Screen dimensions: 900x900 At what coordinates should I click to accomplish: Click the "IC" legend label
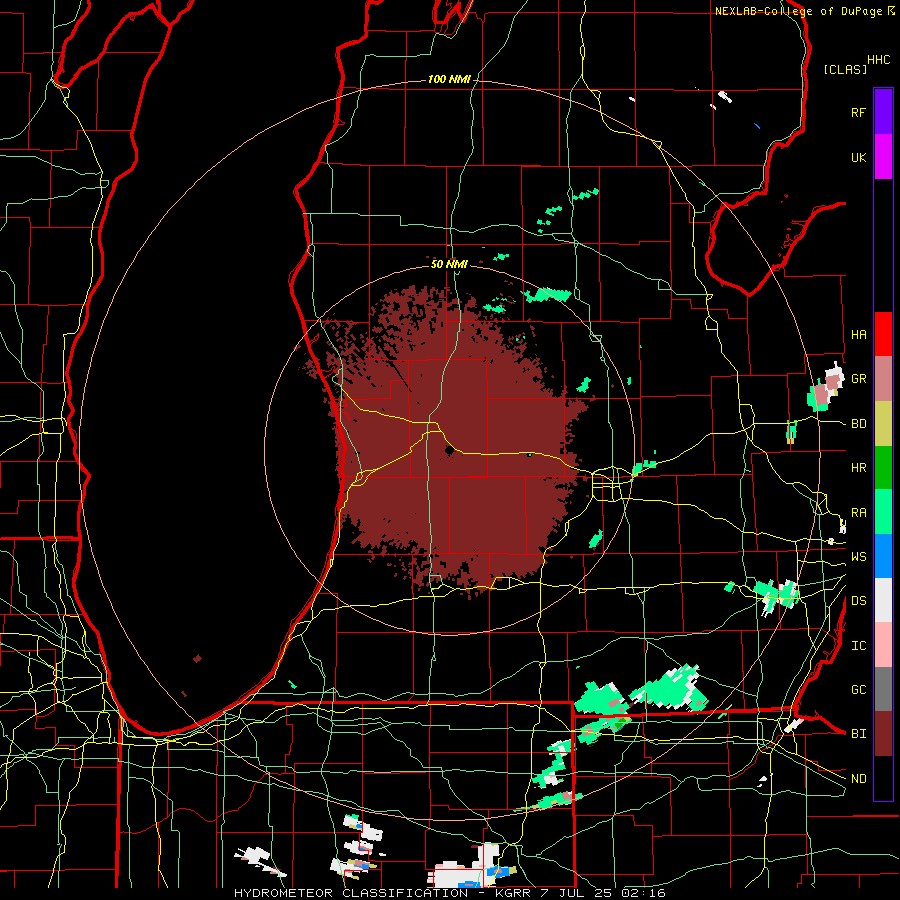pyautogui.click(x=858, y=646)
